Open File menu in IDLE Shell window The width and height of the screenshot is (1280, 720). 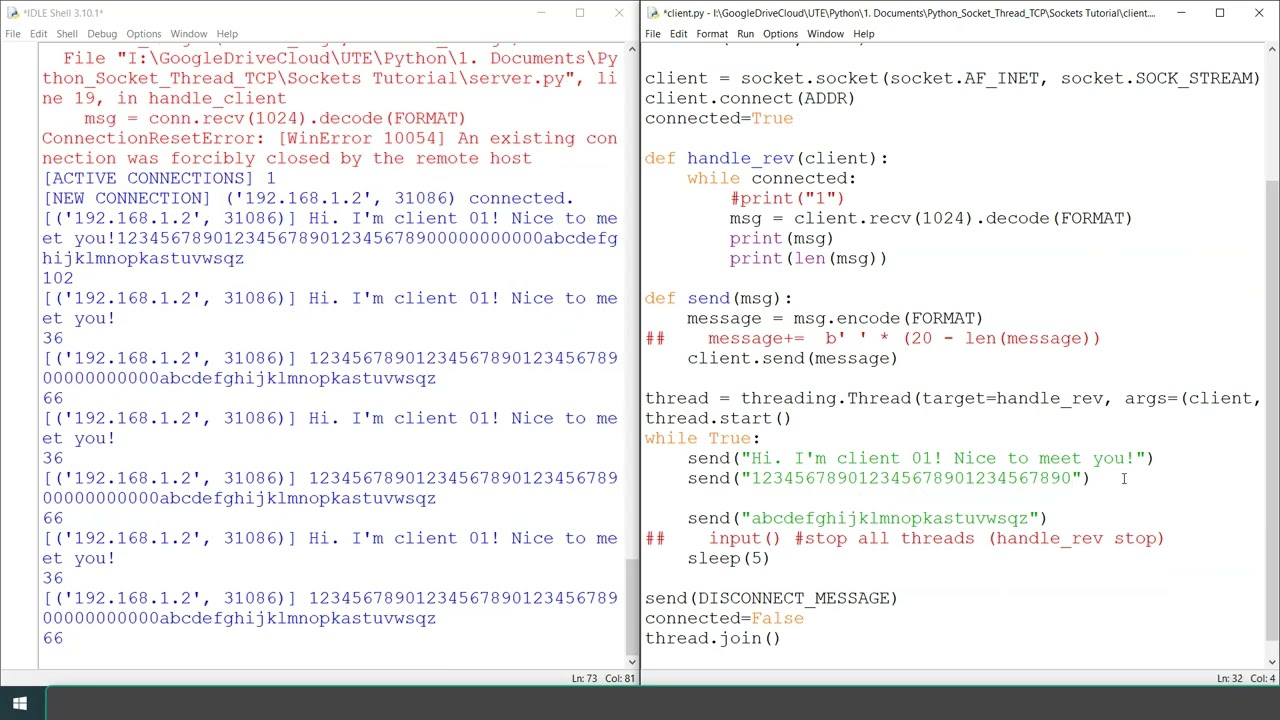point(13,34)
